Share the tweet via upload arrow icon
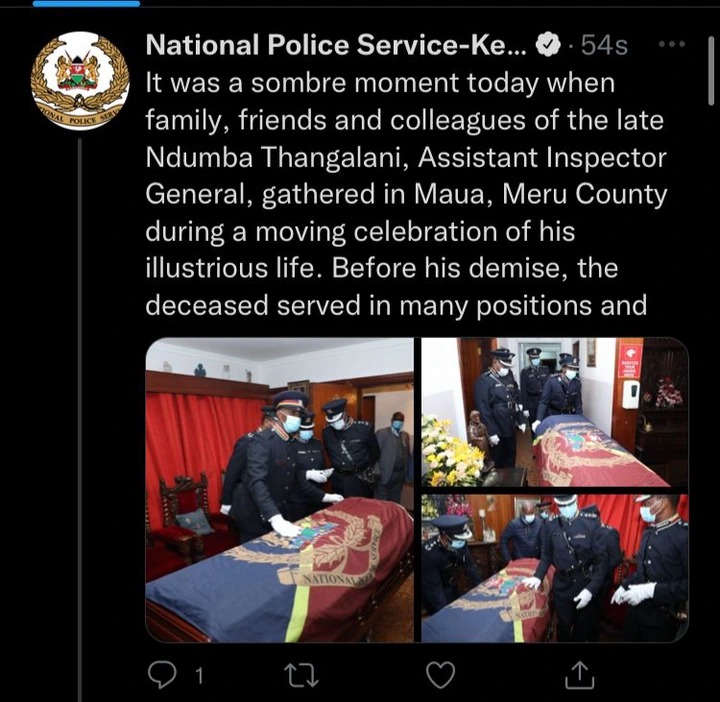The height and width of the screenshot is (702, 720). (579, 675)
